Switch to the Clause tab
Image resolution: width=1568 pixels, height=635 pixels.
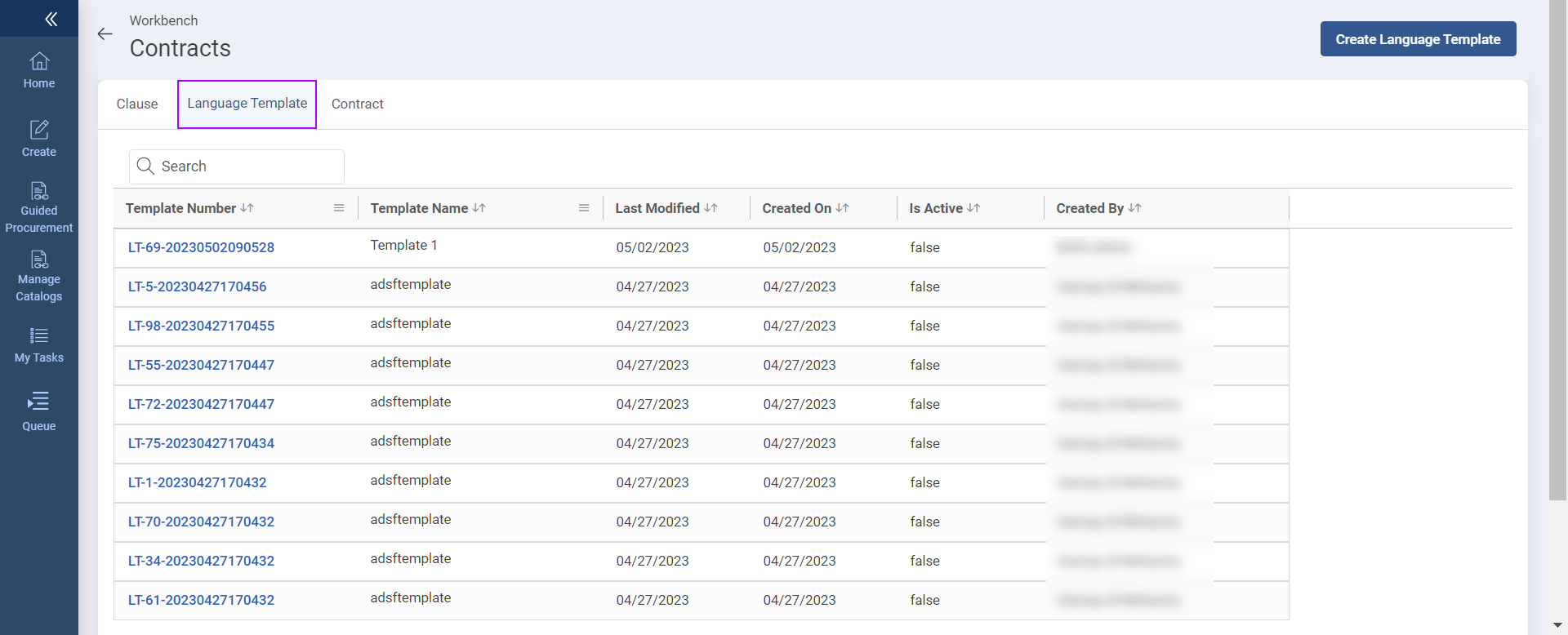click(137, 104)
